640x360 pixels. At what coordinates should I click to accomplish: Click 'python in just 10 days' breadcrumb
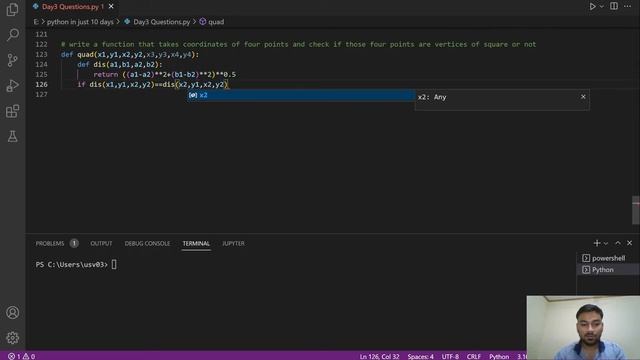pyautogui.click(x=80, y=22)
